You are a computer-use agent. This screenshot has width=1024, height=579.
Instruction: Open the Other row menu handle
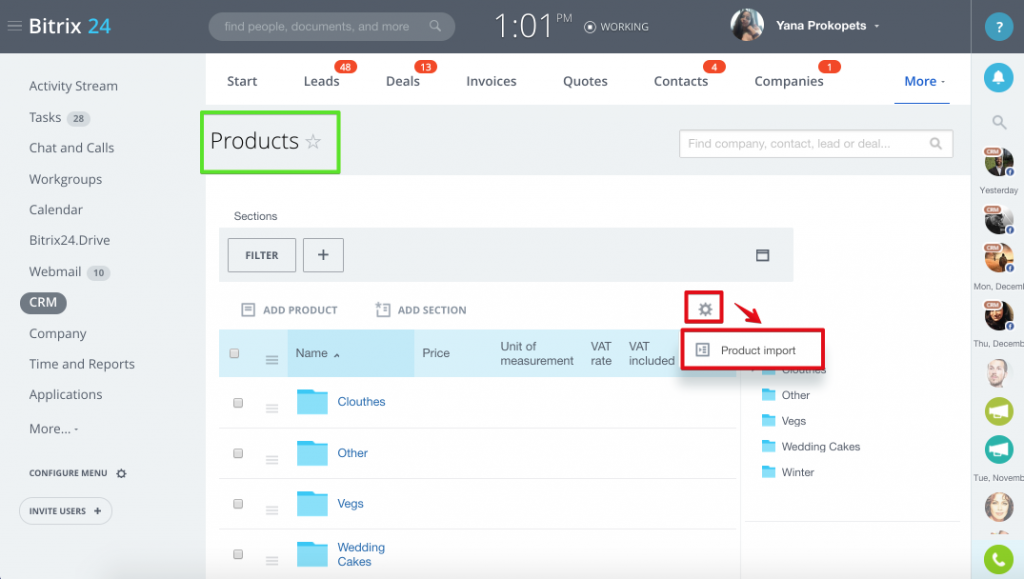[x=272, y=460]
